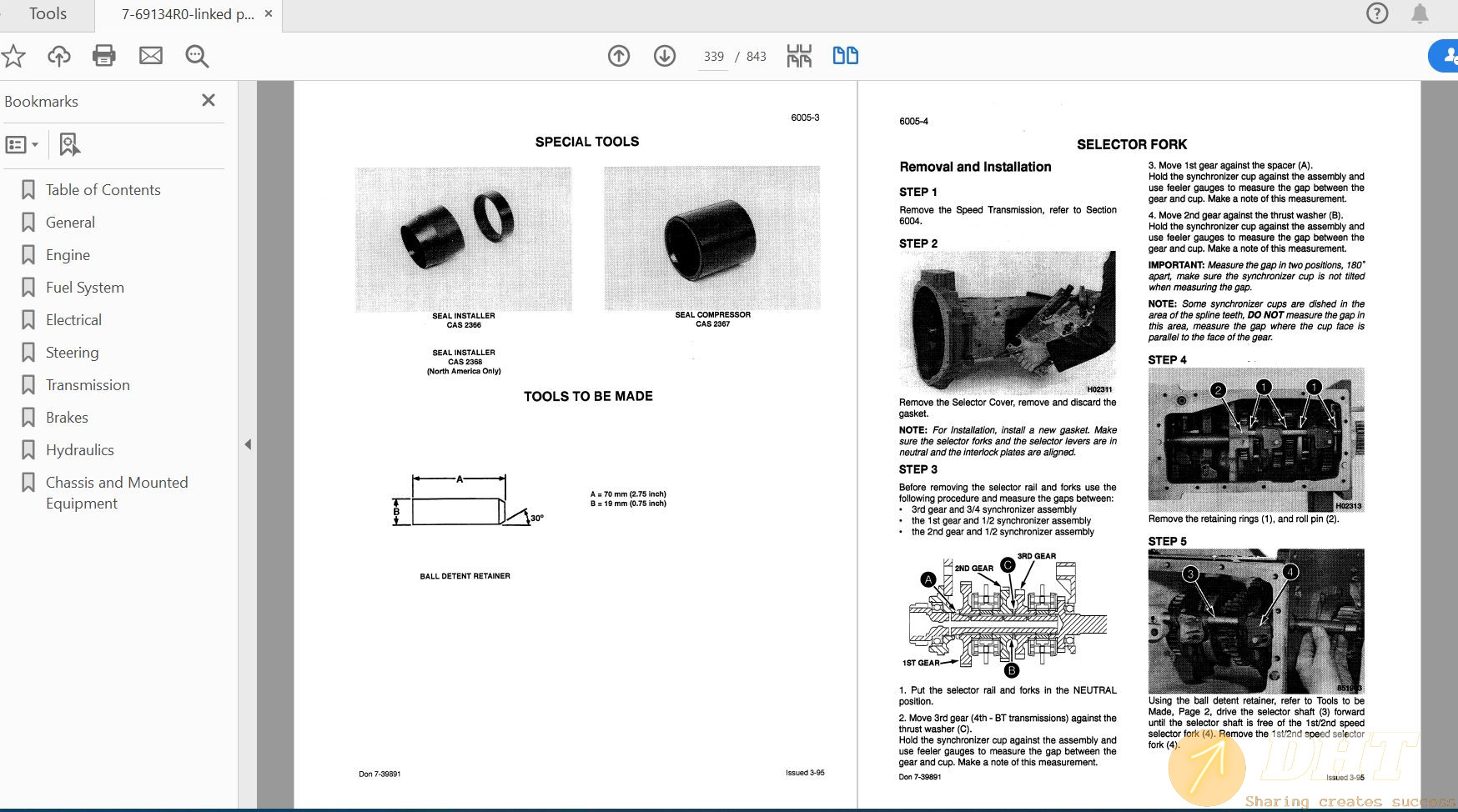
Task: Open notifications bell
Action: pyautogui.click(x=1420, y=13)
